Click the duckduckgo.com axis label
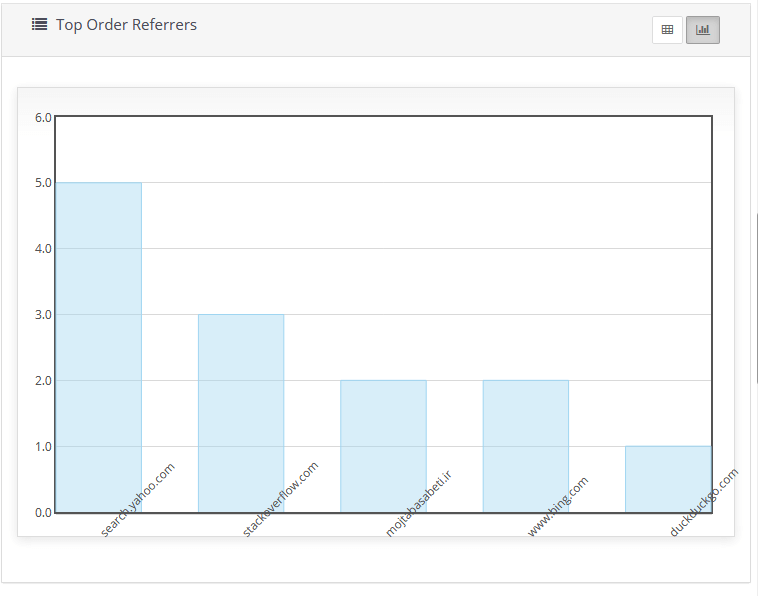Screen dimensions: 758x596 pos(704,502)
